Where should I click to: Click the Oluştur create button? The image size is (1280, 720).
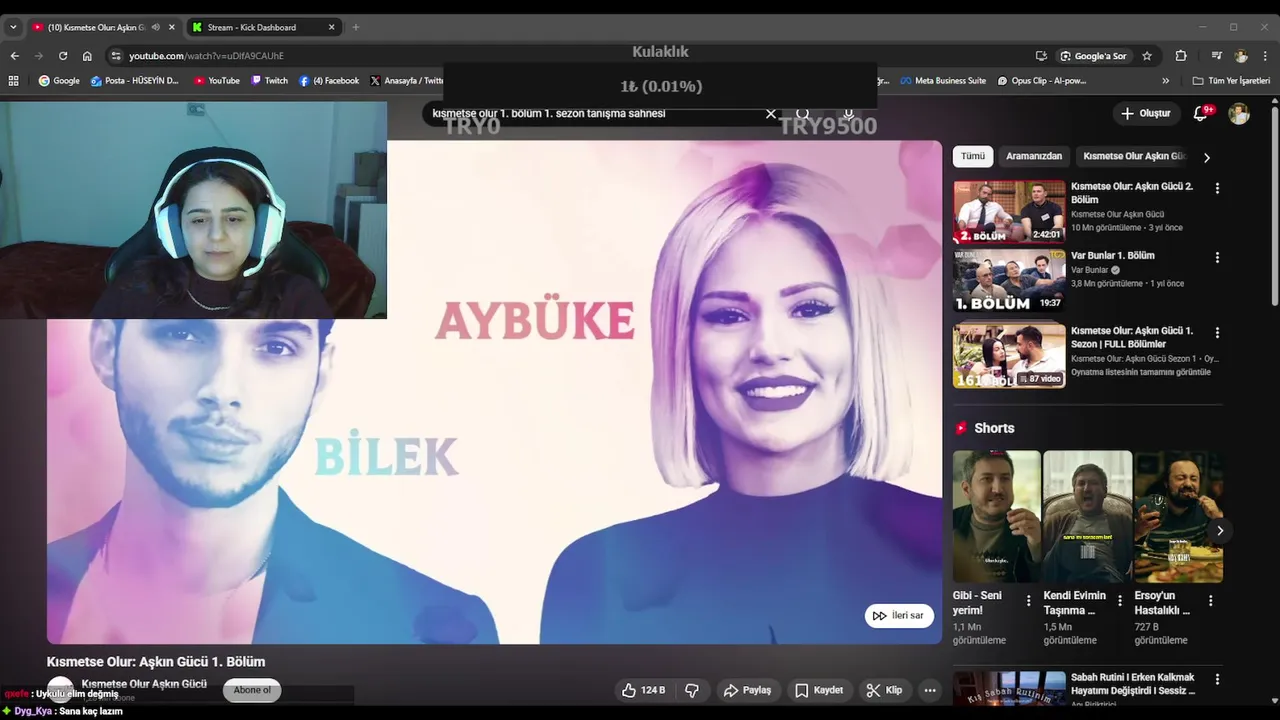tap(1146, 114)
